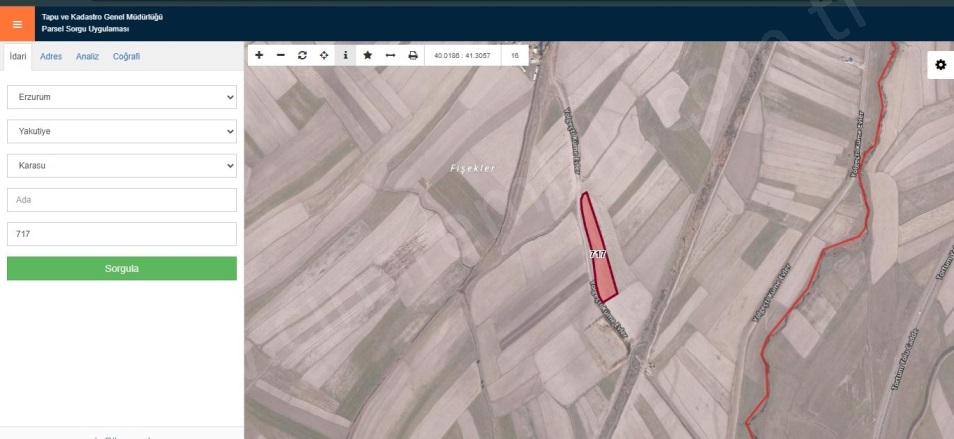
Task: Expand the Karasu neighborhood dropdown
Action: pyautogui.click(x=122, y=165)
